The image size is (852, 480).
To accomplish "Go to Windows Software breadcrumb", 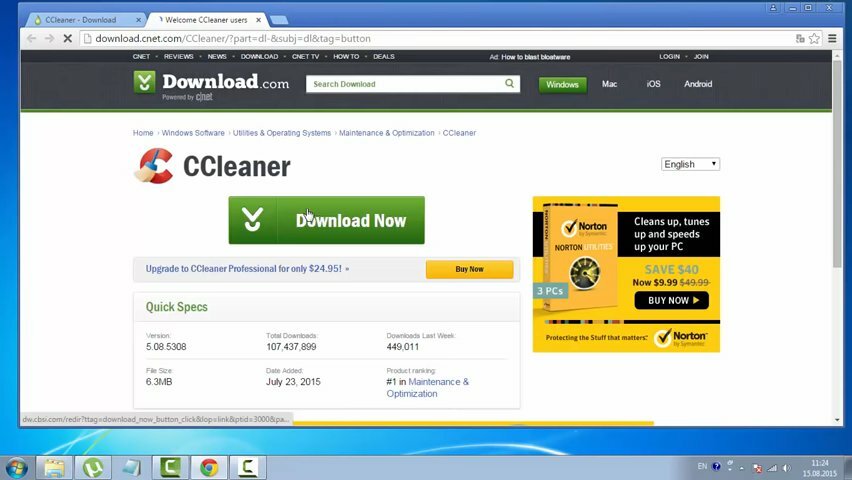I will (193, 133).
